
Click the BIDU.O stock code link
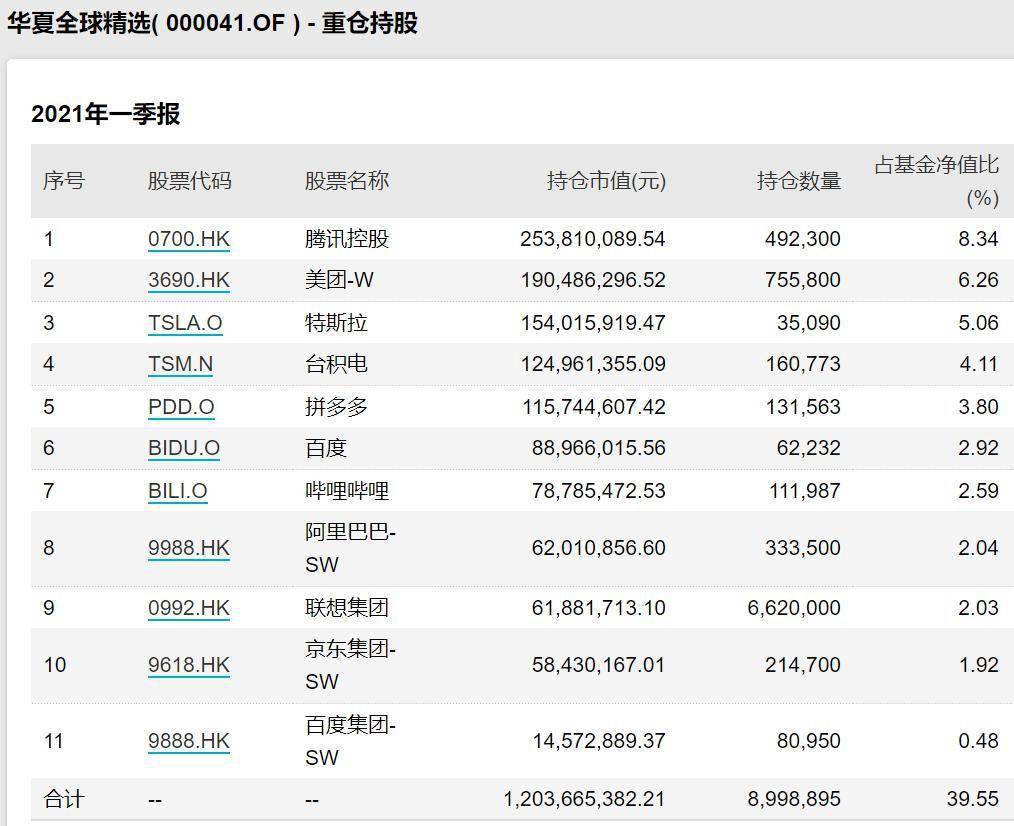pos(184,448)
